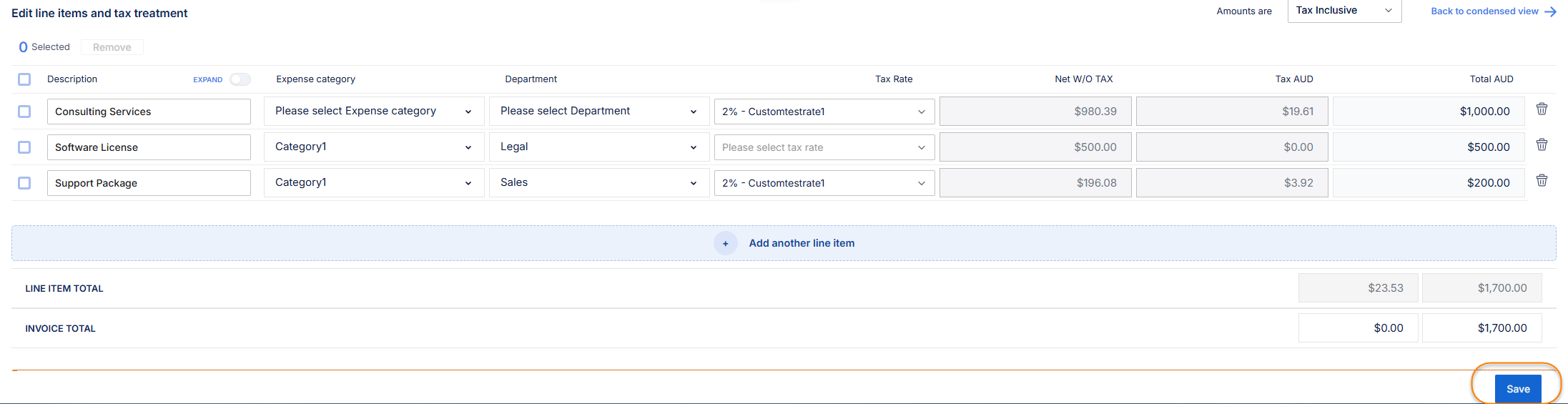Open tax rate dropdown for Support Package

tap(824, 183)
